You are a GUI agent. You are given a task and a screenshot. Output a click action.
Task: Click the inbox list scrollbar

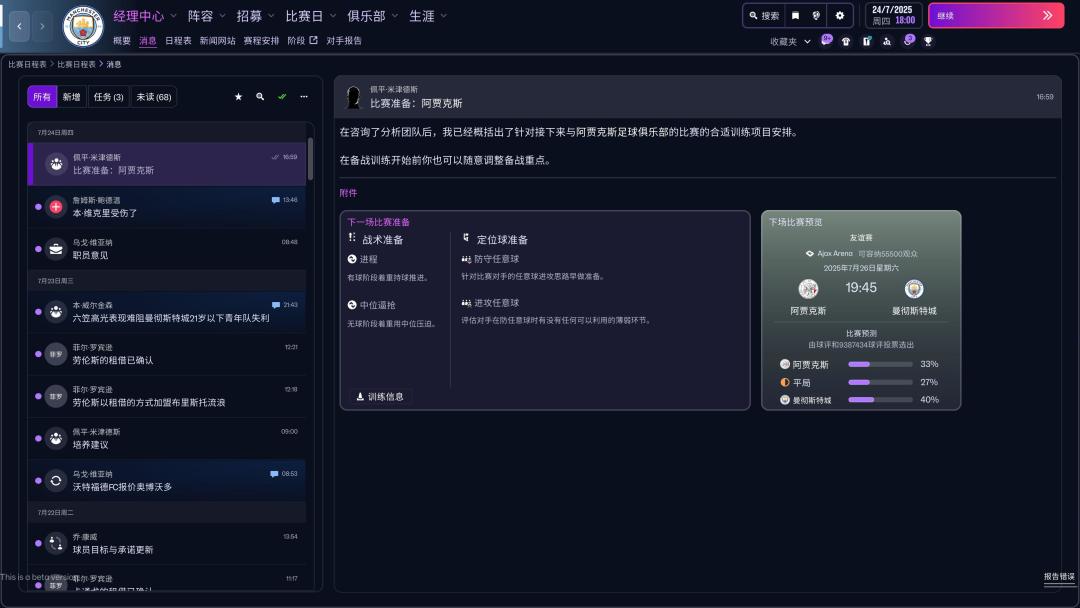[310, 158]
